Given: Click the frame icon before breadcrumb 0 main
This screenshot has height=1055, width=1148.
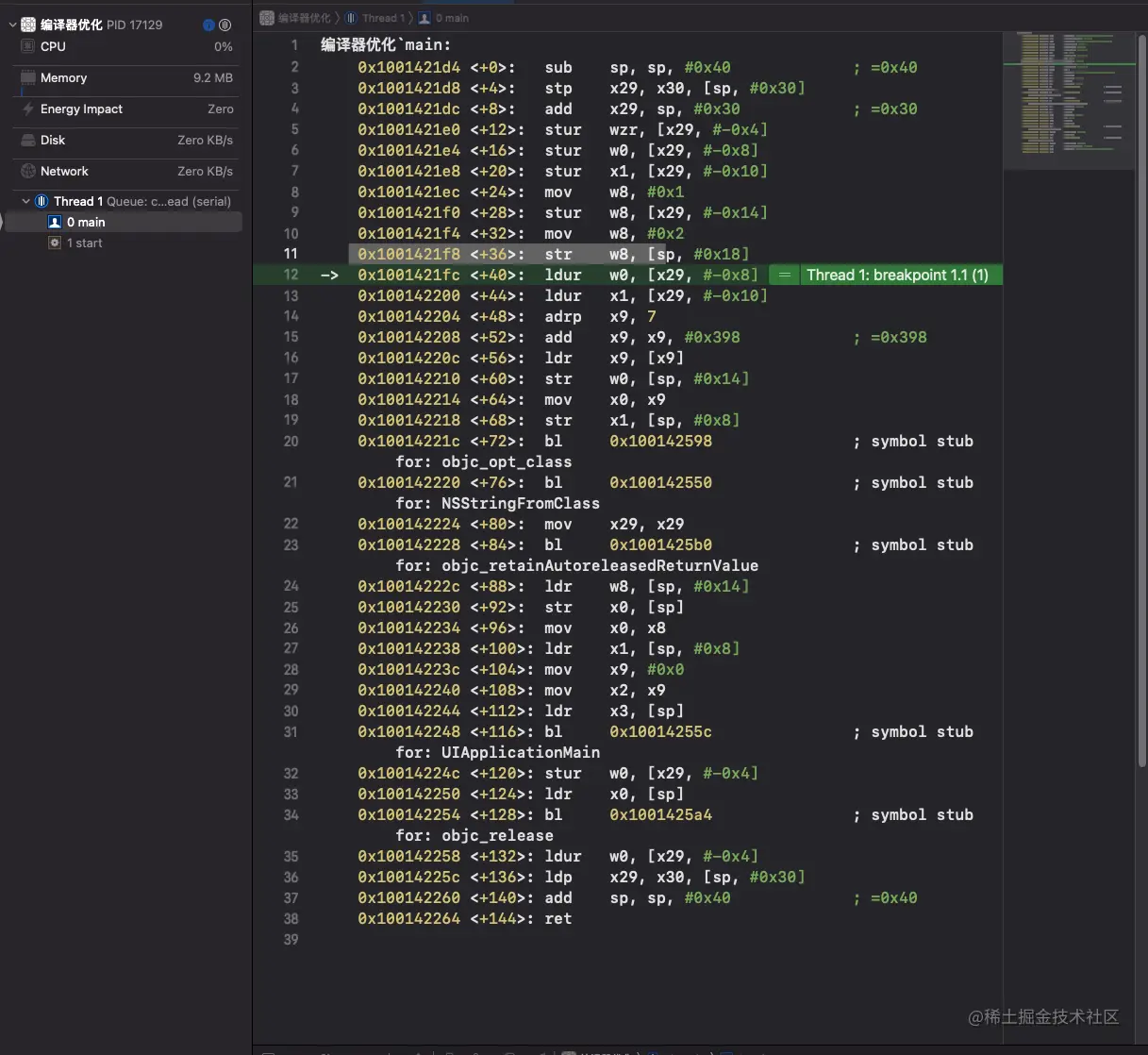Looking at the screenshot, I should [x=424, y=18].
